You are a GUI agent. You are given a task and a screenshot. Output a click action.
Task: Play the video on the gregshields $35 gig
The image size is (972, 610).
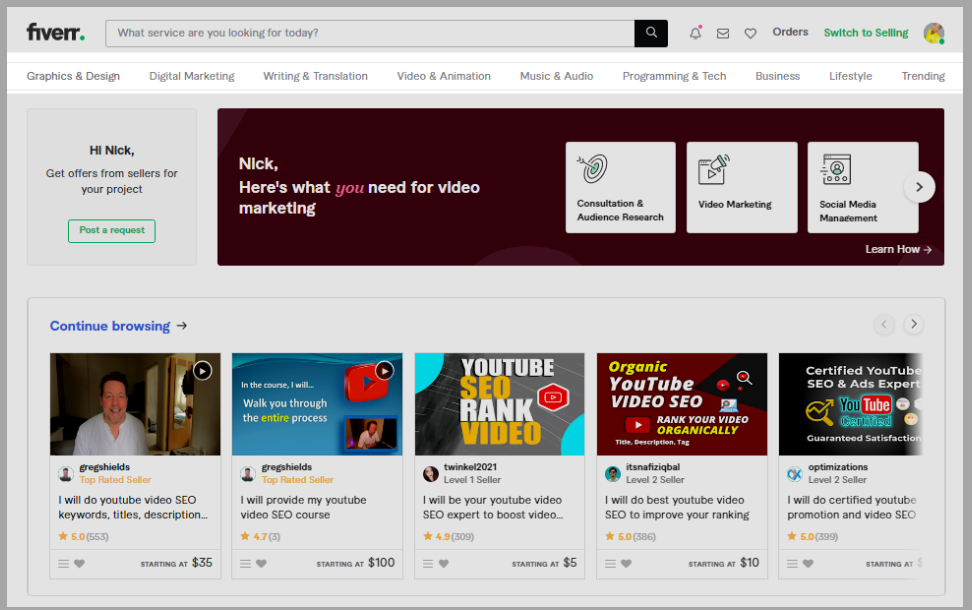[x=202, y=371]
